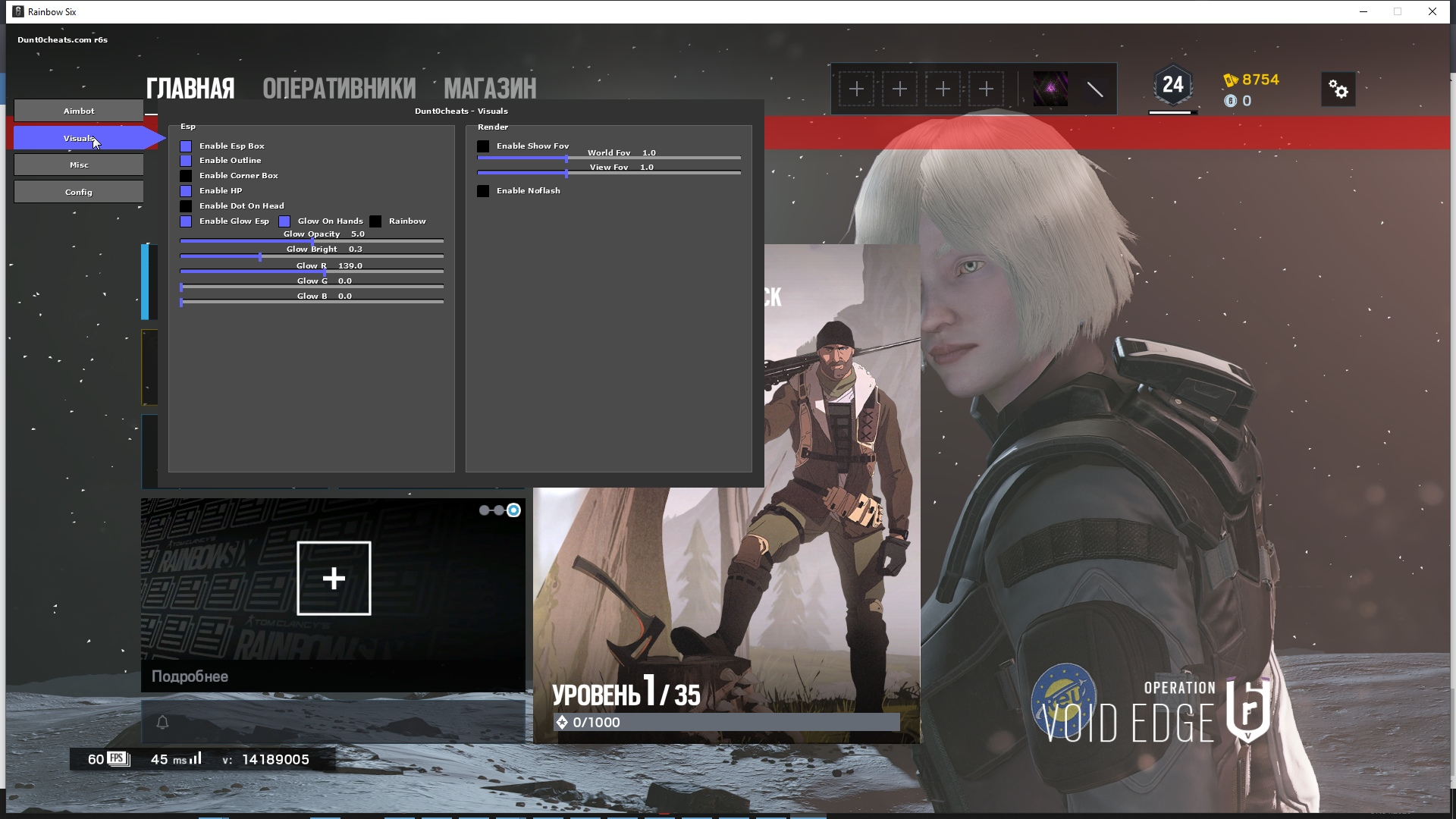1456x819 pixels.
Task: Adjust the Glow Opacity slider
Action: [312, 241]
